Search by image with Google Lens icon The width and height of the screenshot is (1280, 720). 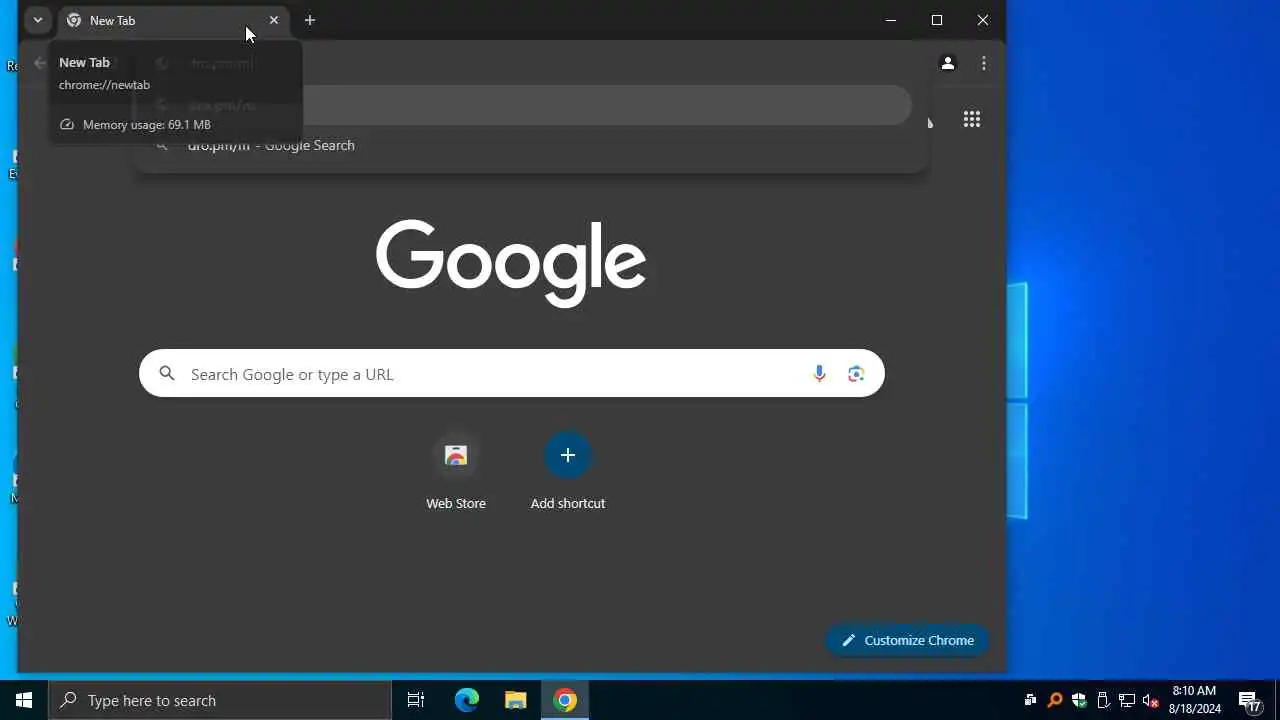[x=856, y=374]
